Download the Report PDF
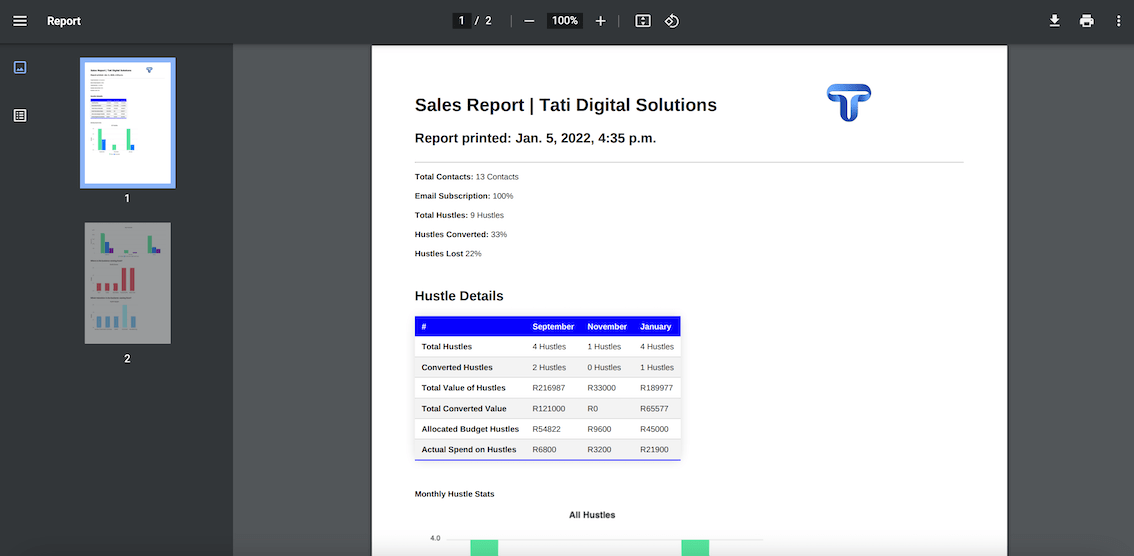The width and height of the screenshot is (1134, 556). point(1054,21)
